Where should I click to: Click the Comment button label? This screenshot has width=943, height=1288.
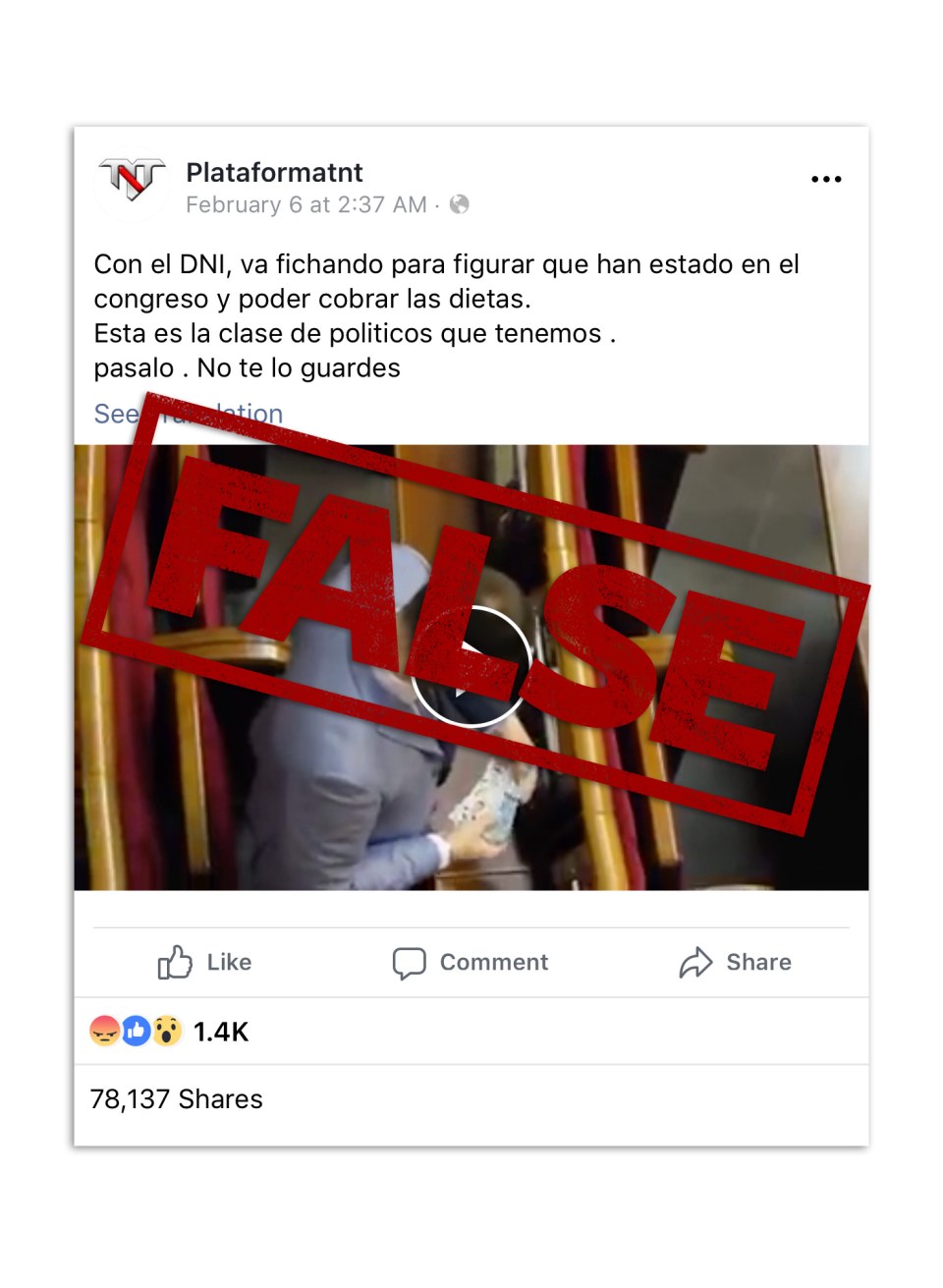click(x=494, y=962)
